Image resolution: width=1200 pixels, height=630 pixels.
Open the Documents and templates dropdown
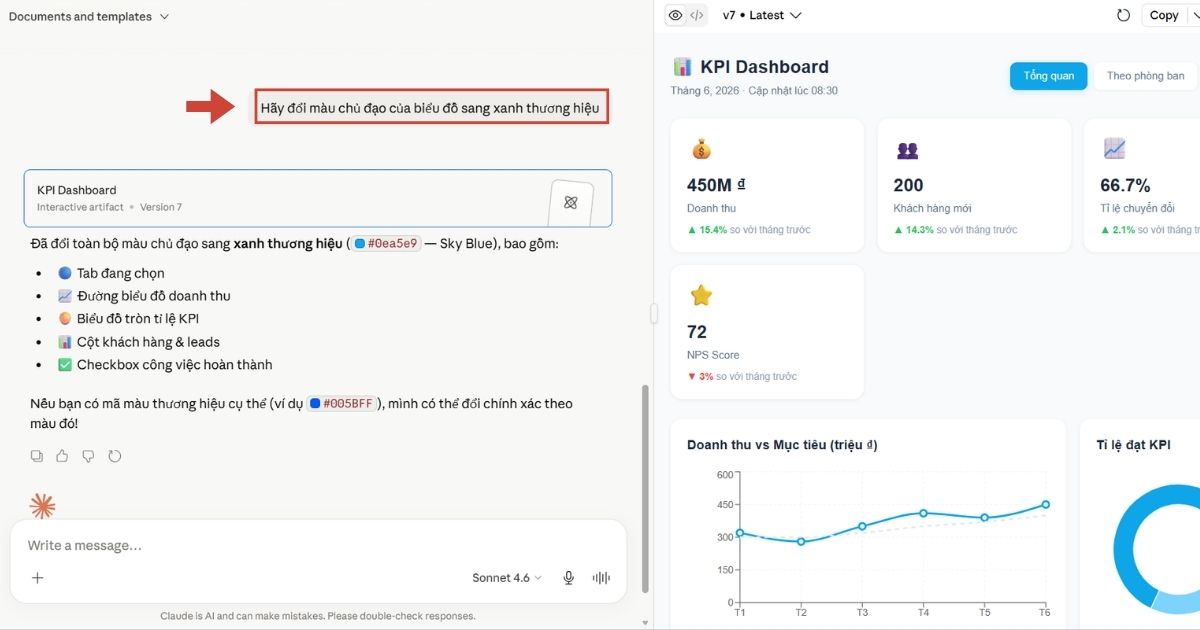point(88,16)
